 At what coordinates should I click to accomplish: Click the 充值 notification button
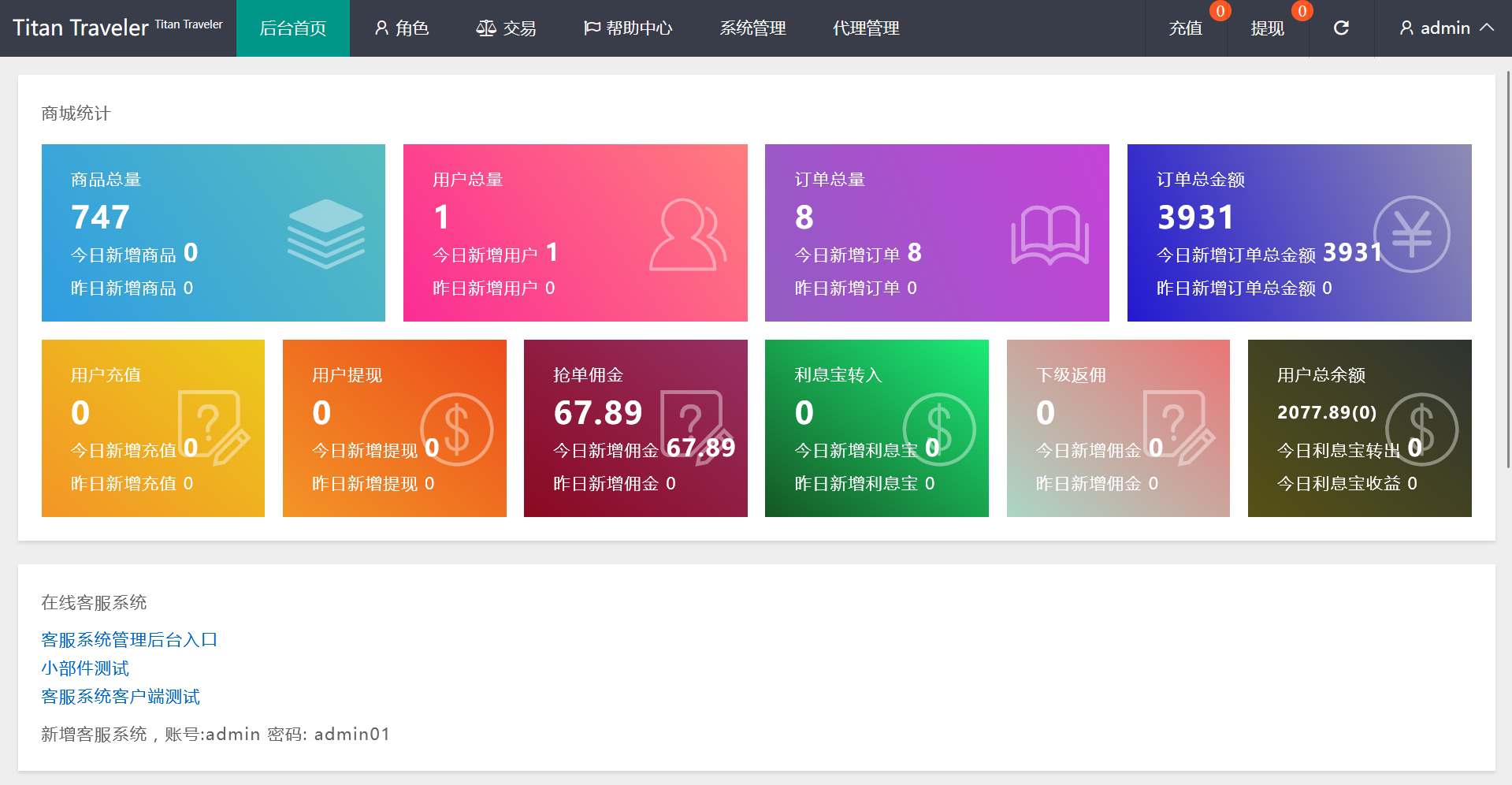click(x=1185, y=28)
